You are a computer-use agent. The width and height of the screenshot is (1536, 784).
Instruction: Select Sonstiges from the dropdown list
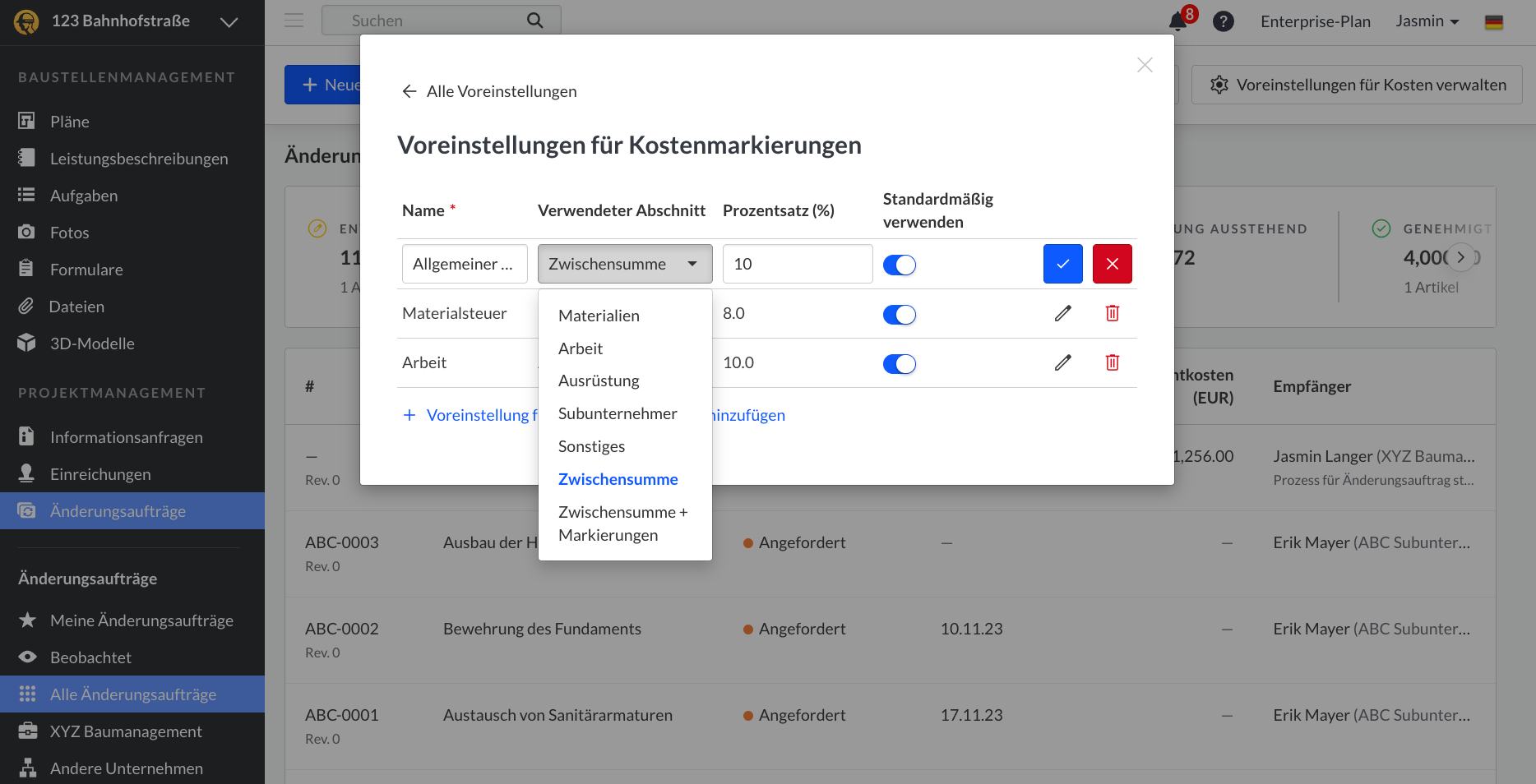(625, 446)
